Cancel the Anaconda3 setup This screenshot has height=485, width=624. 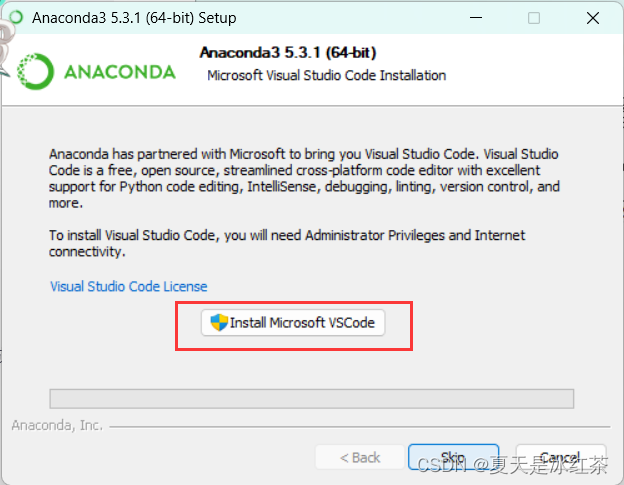coord(561,457)
